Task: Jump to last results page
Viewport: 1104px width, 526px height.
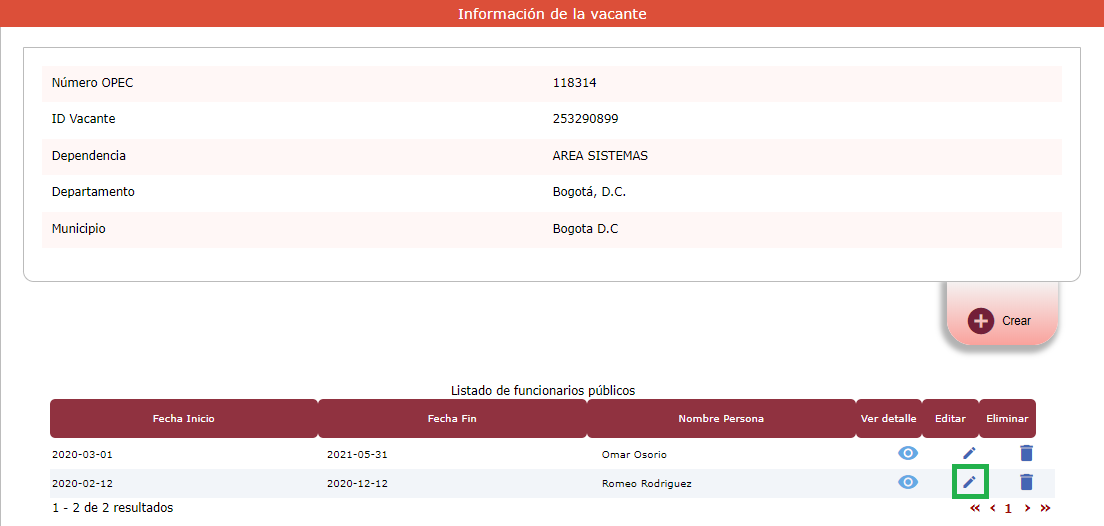Action: pos(1045,508)
